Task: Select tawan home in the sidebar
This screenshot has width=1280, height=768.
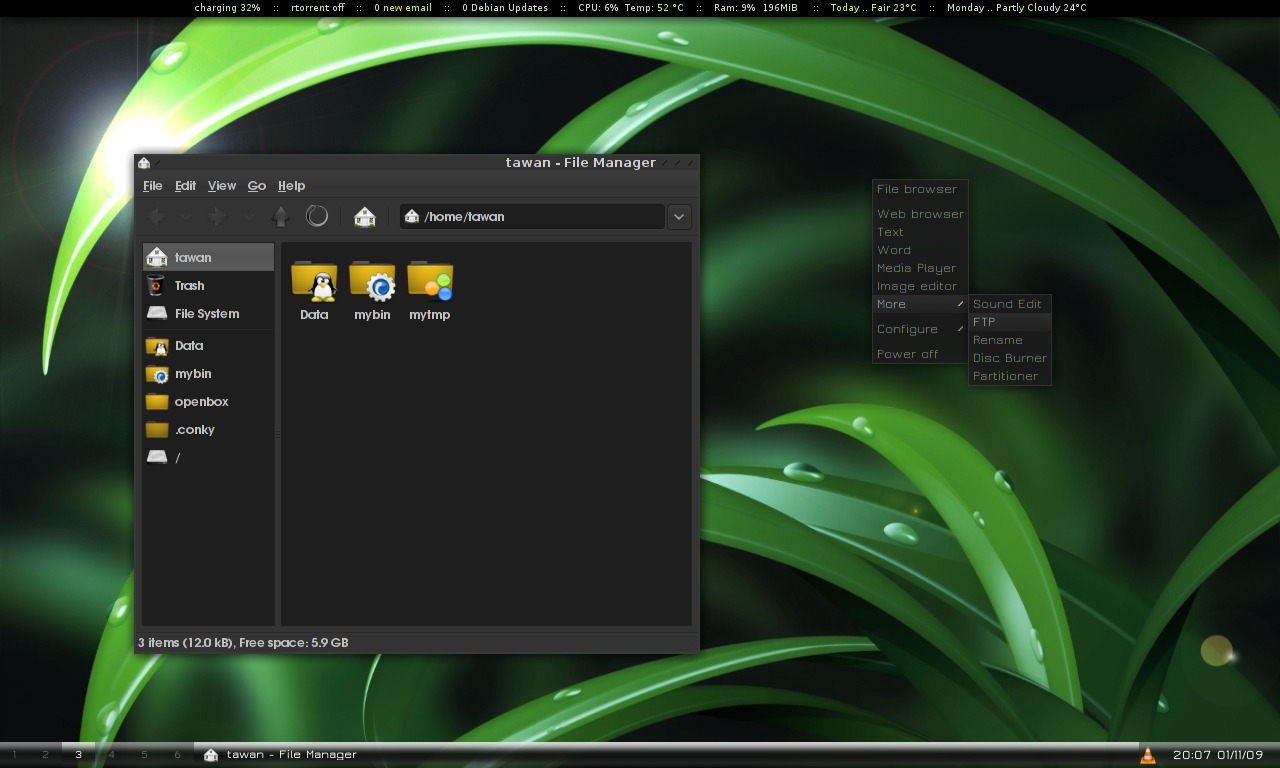Action: click(208, 257)
